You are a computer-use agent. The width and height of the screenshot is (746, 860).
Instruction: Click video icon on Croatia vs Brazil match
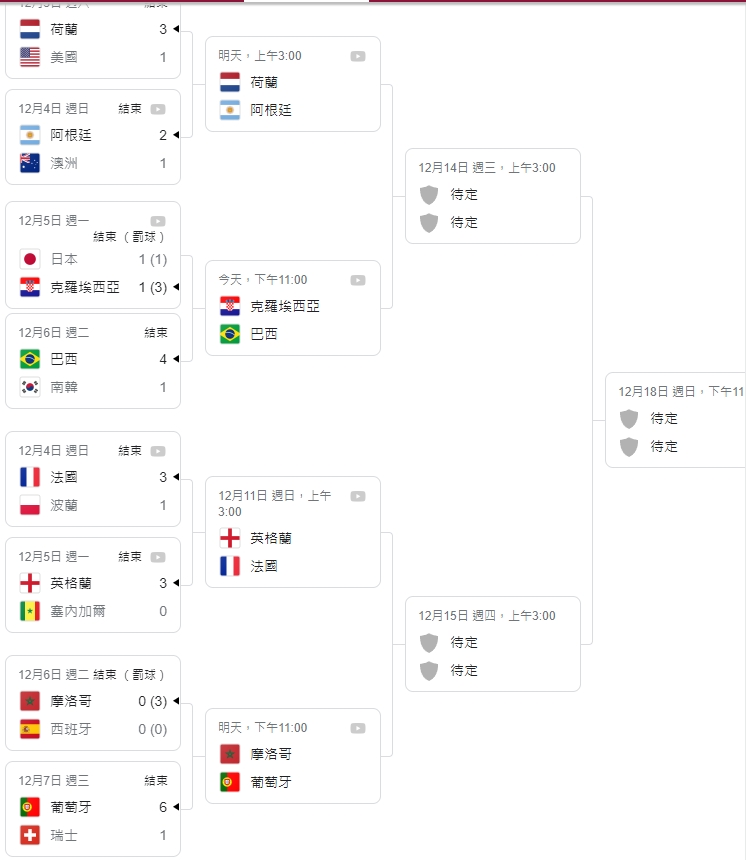(358, 280)
